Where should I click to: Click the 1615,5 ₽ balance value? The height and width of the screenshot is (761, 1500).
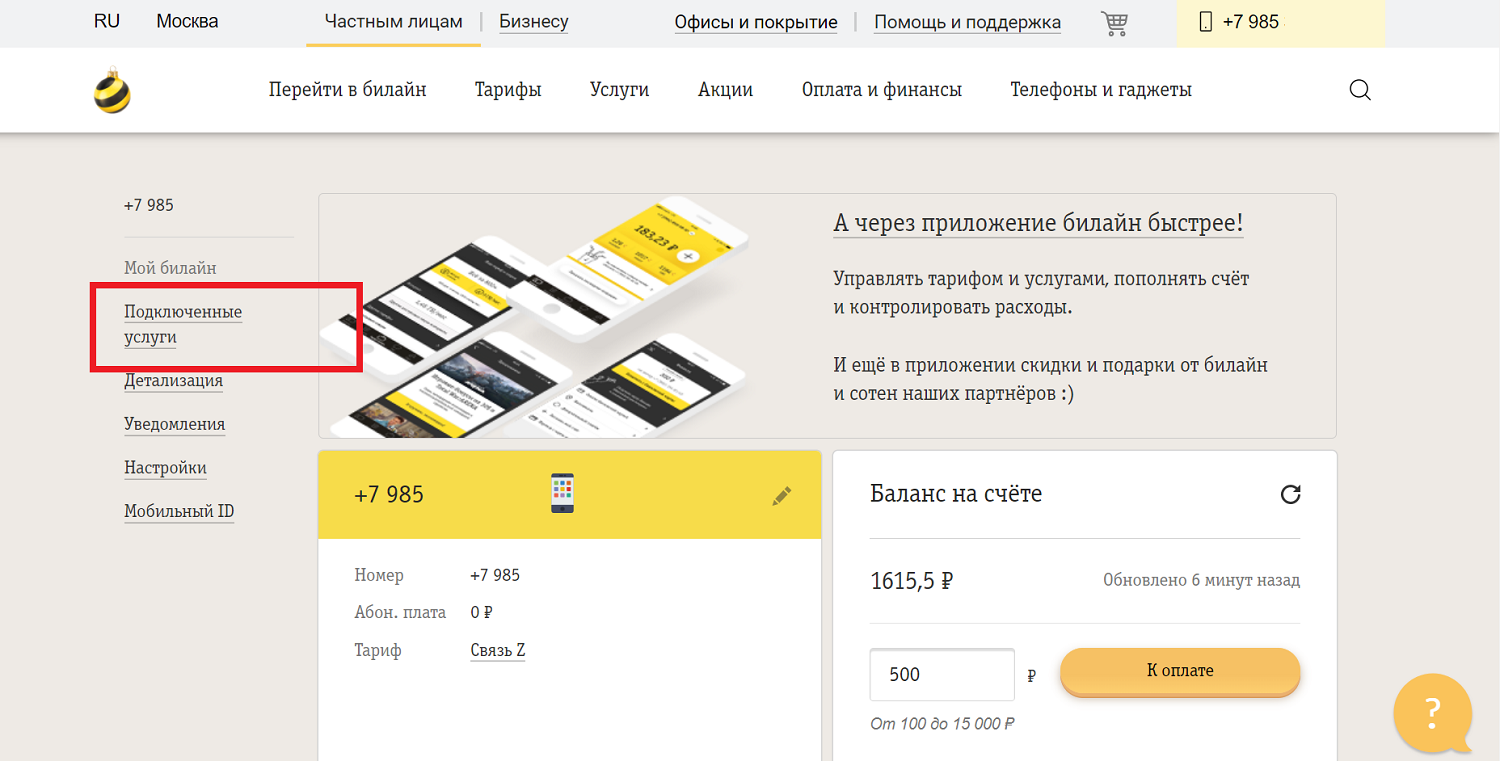911,581
